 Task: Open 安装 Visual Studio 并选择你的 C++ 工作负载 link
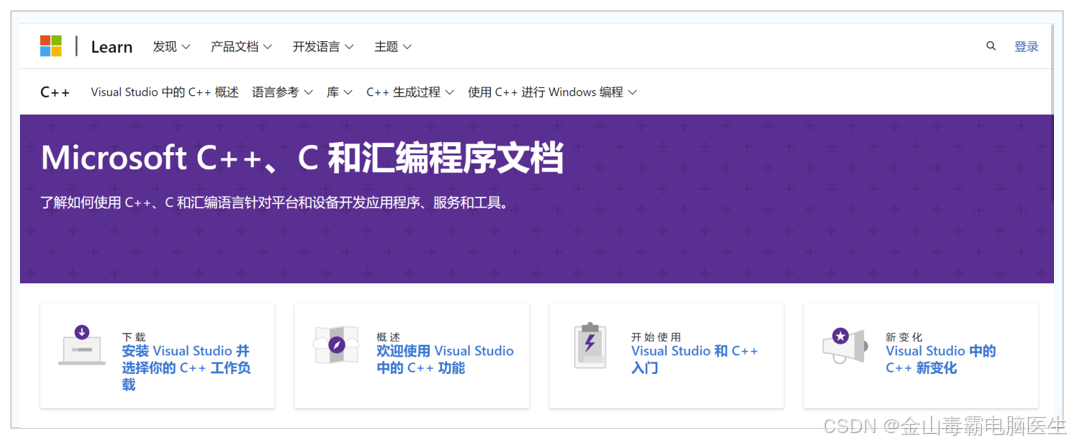[186, 368]
